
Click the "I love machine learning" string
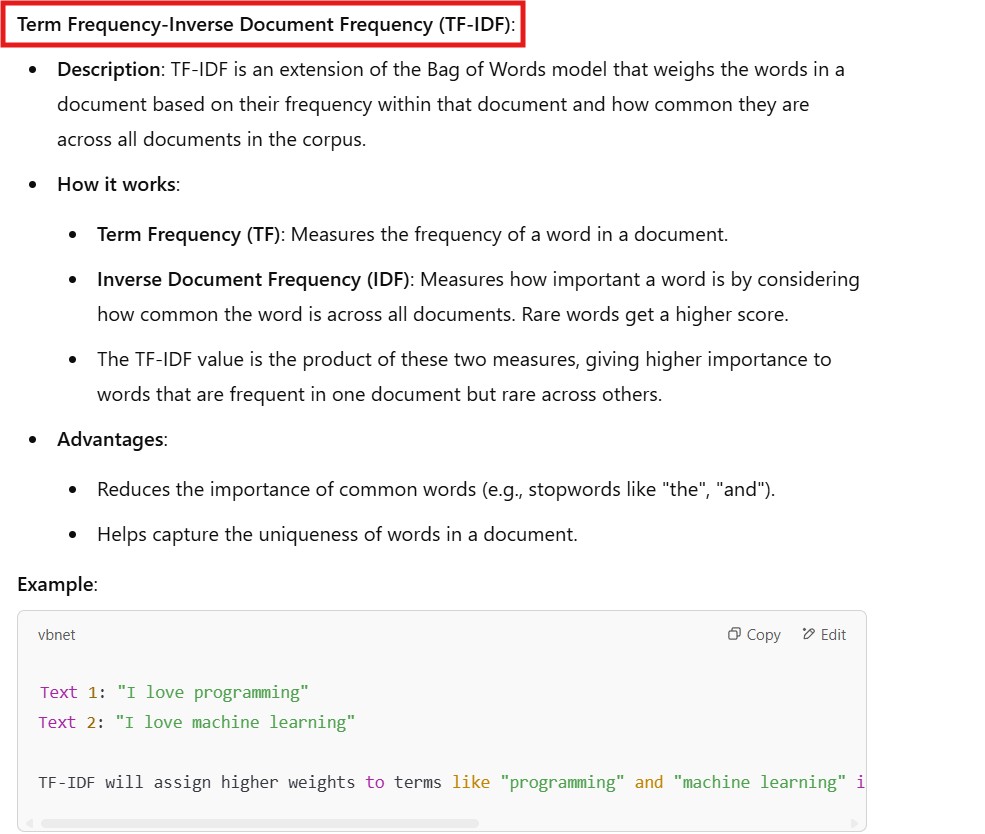point(236,722)
